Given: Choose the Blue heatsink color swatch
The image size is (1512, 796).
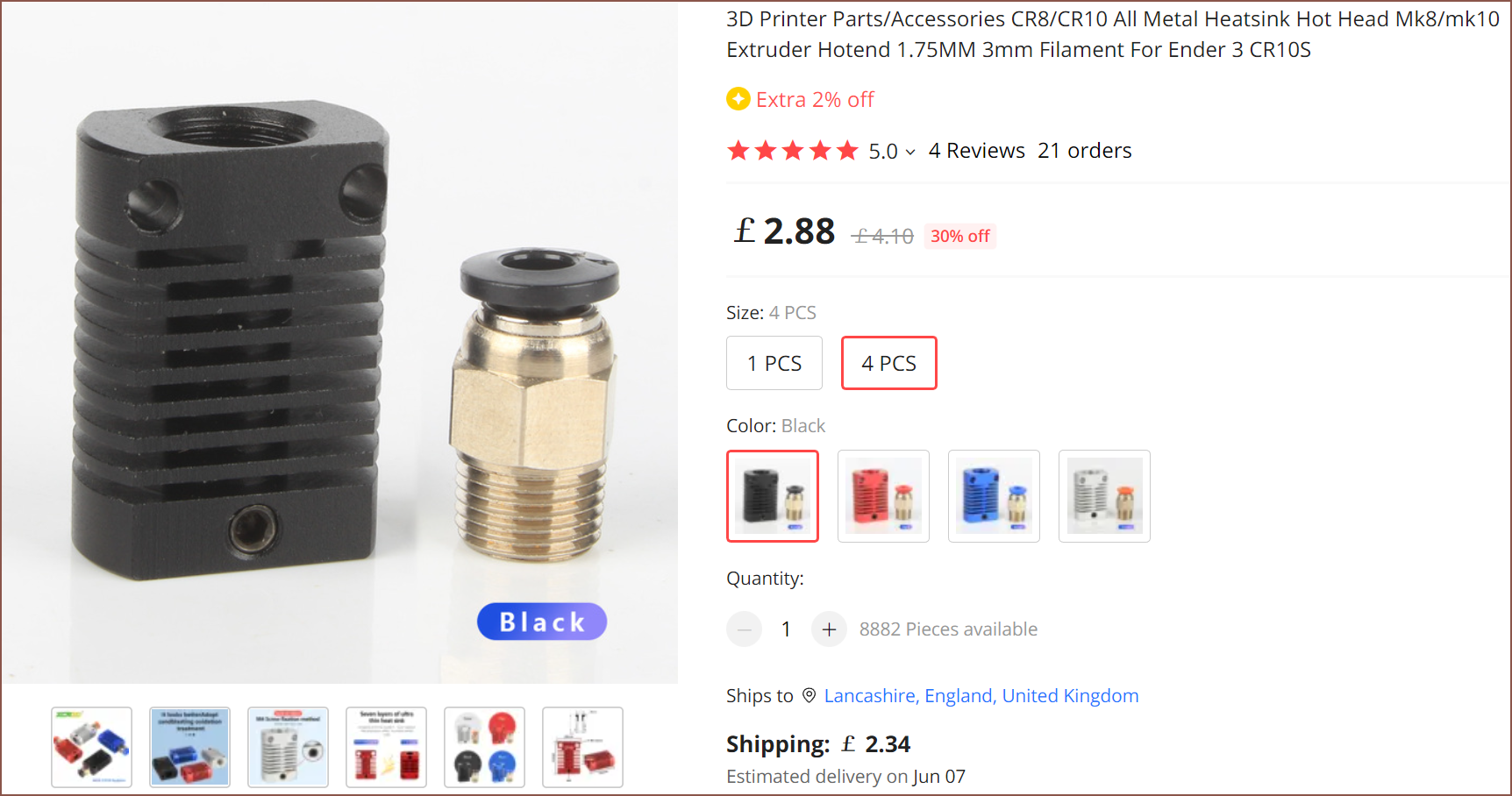Looking at the screenshot, I should pos(994,496).
